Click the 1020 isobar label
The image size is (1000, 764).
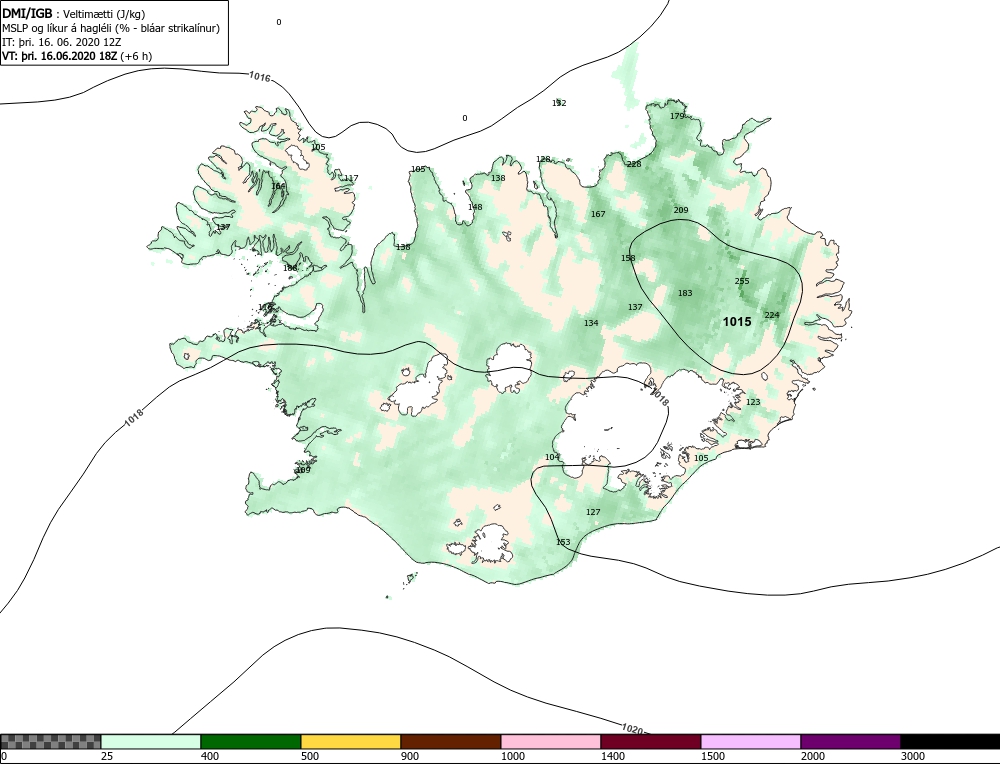pos(631,728)
